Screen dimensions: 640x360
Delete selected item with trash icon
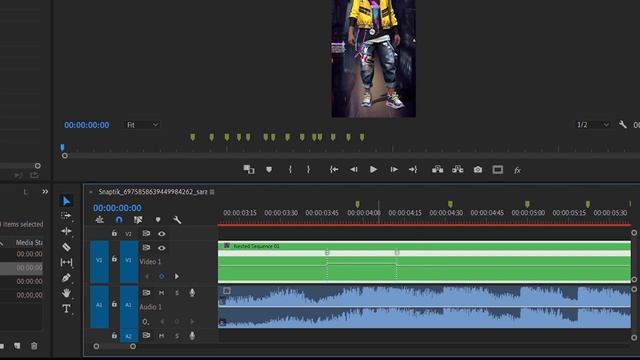click(34, 346)
